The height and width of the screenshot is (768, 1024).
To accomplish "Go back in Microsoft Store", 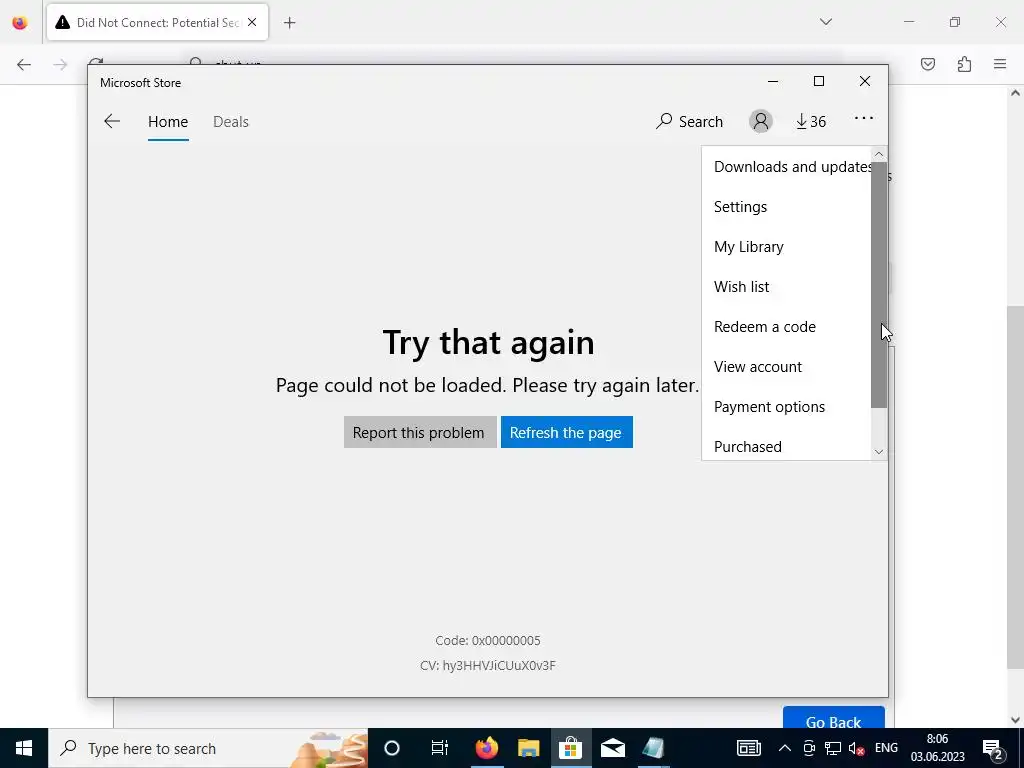I will 112,121.
